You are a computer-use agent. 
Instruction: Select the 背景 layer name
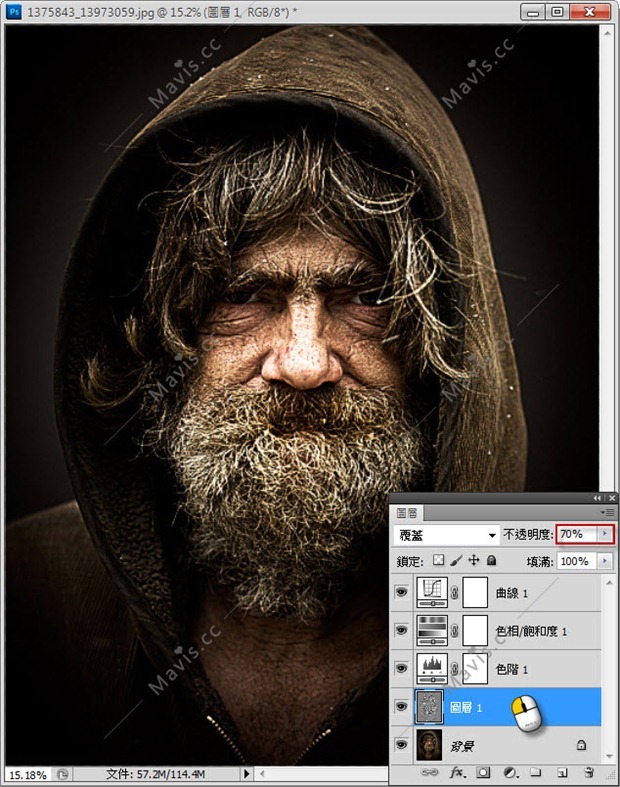click(462, 746)
